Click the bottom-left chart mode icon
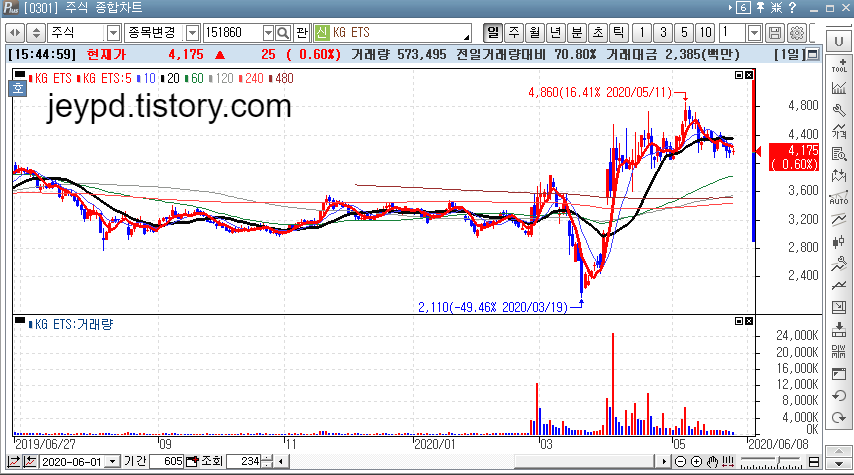Screen dimensions: 854x475 14,462
